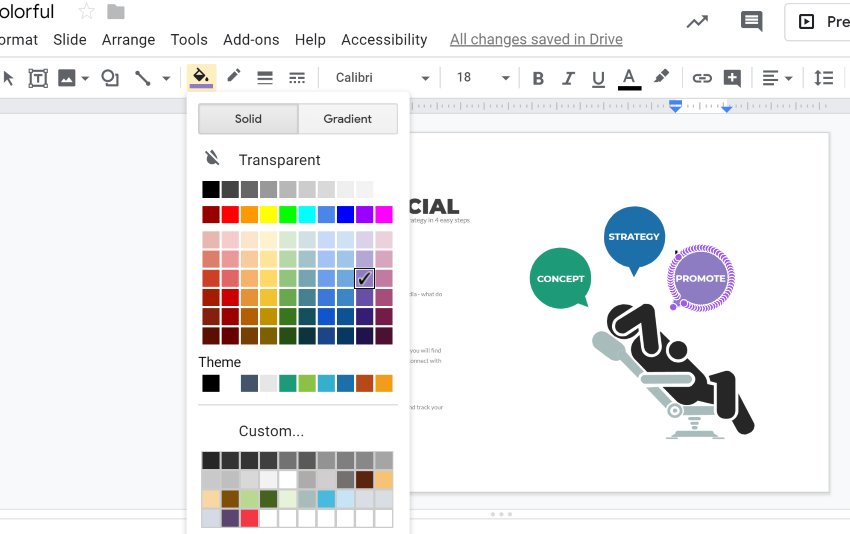
Task: Toggle italic formatting
Action: 568,78
